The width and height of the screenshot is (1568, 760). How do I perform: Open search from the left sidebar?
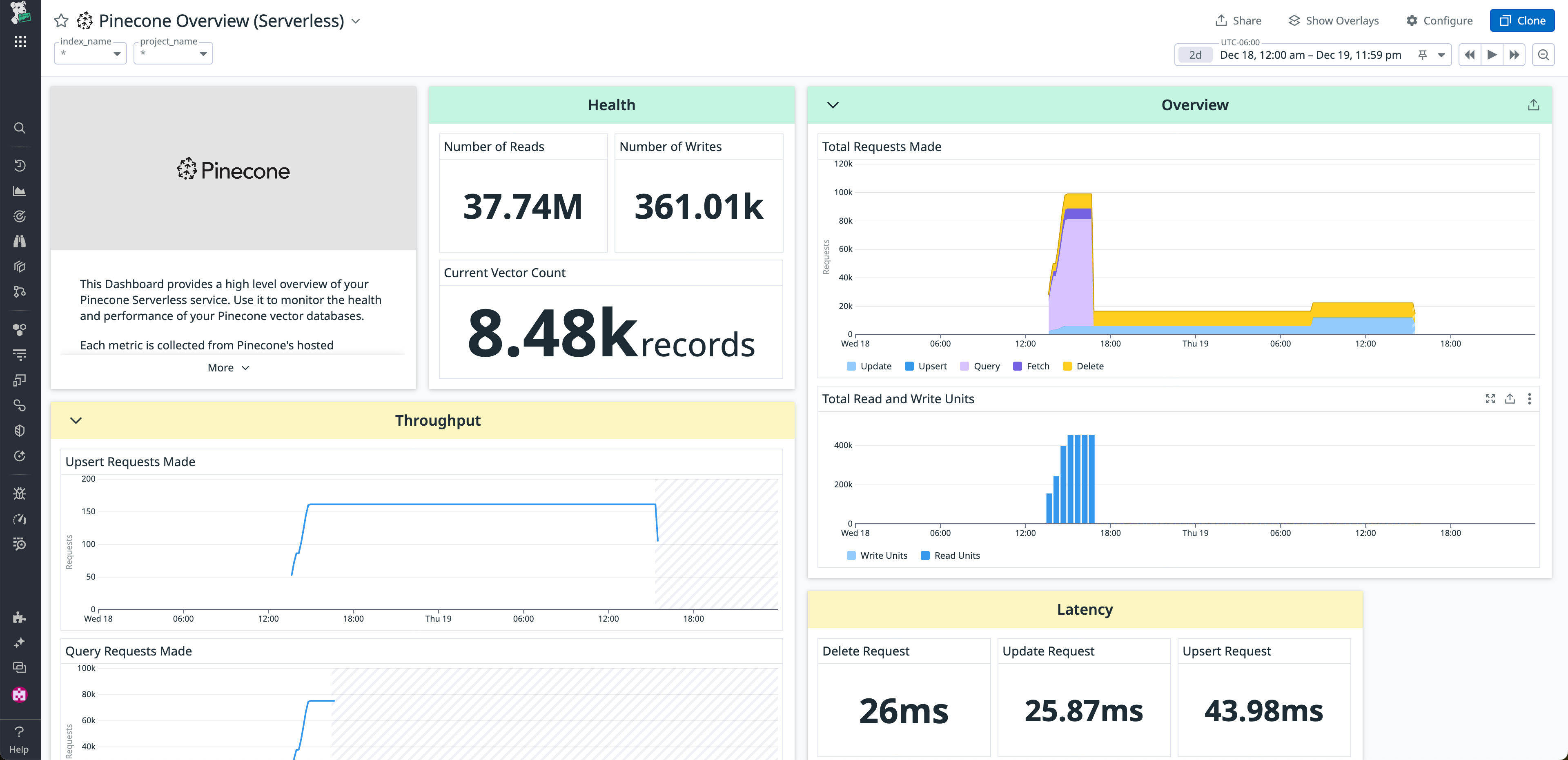click(20, 128)
